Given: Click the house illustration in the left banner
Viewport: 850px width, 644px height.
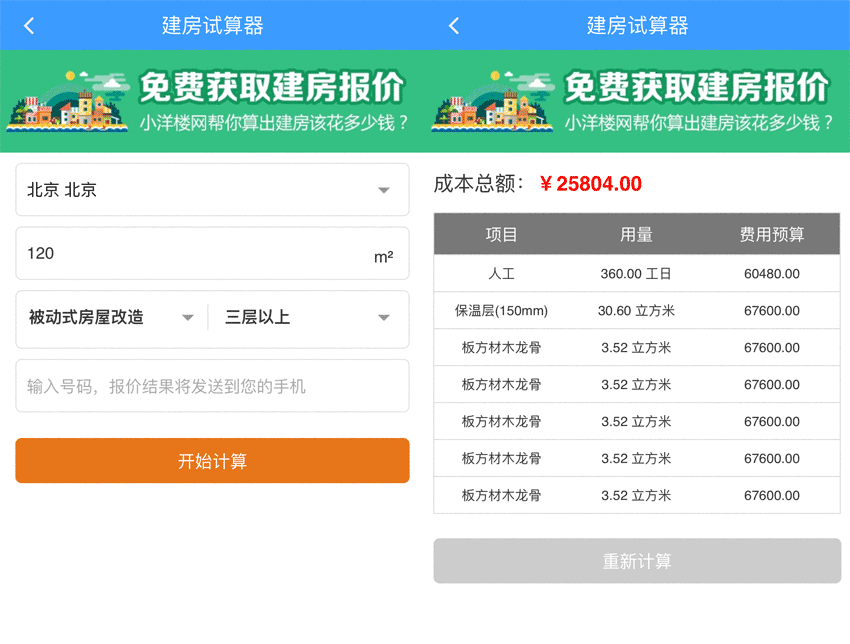Looking at the screenshot, I should click(x=68, y=102).
